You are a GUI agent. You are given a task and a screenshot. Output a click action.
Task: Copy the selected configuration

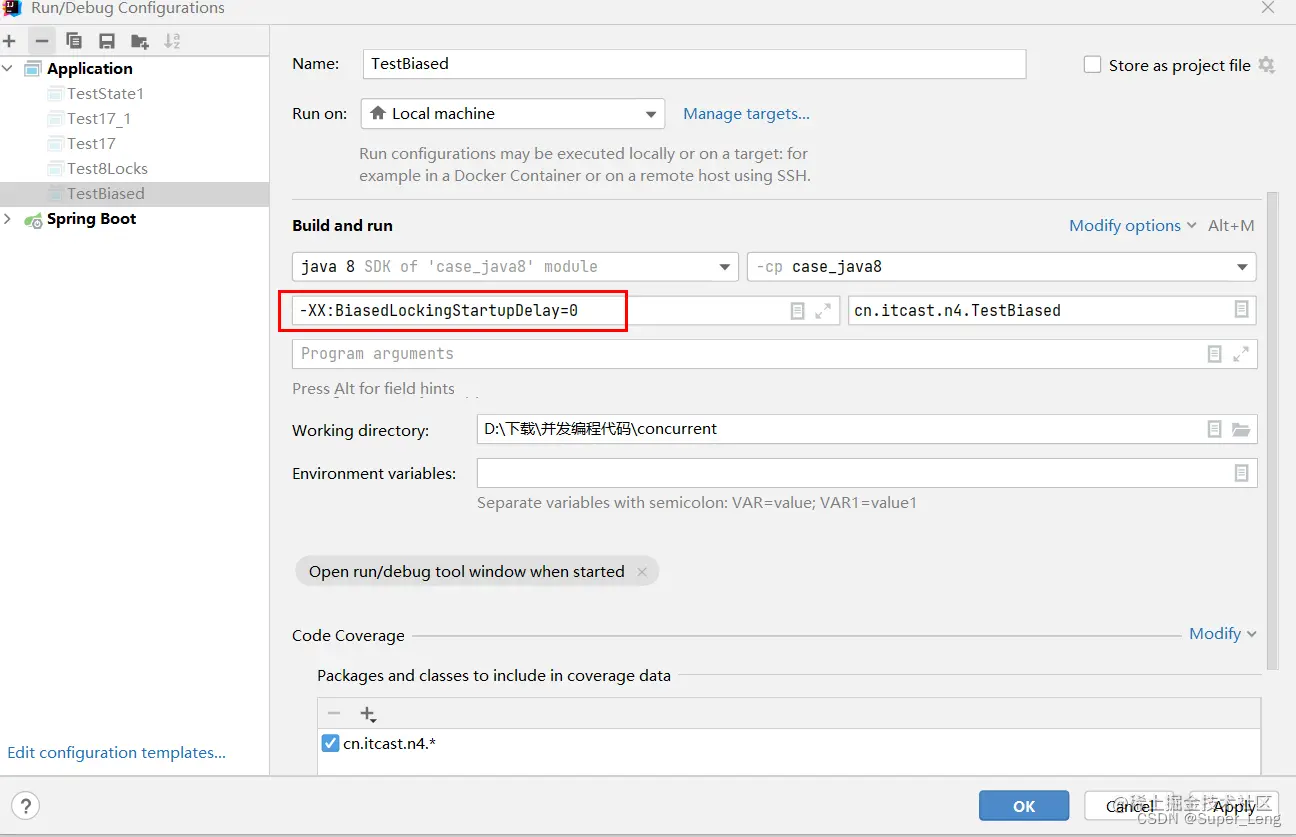pyautogui.click(x=74, y=41)
